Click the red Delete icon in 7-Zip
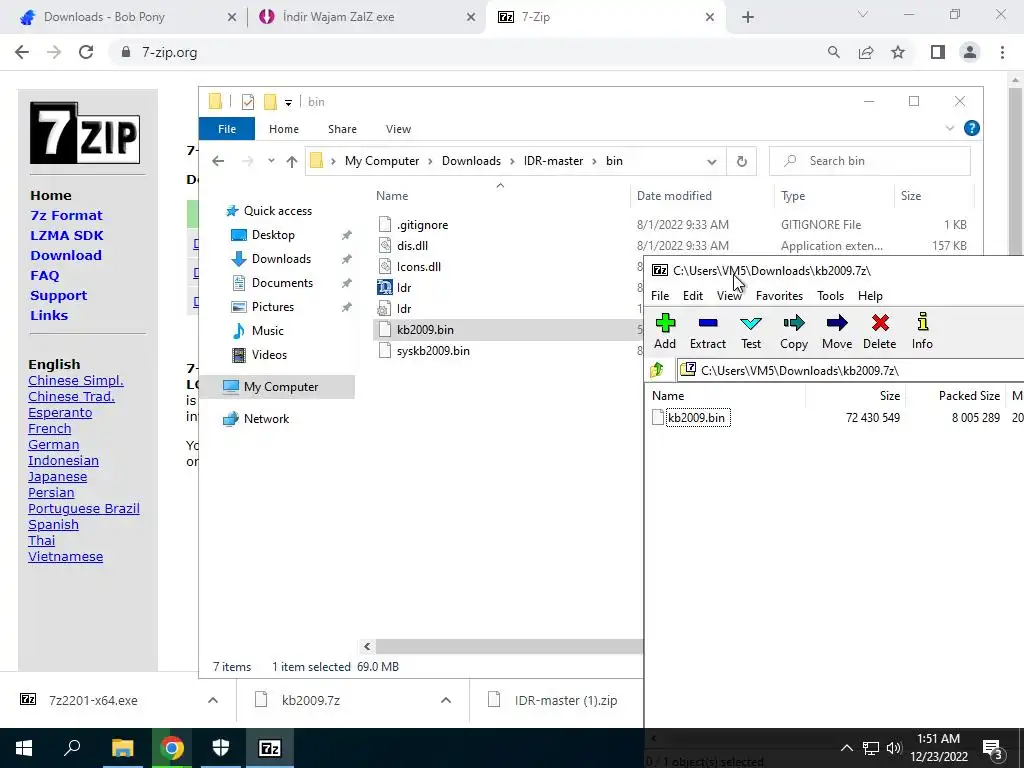1024x768 pixels. click(x=879, y=331)
